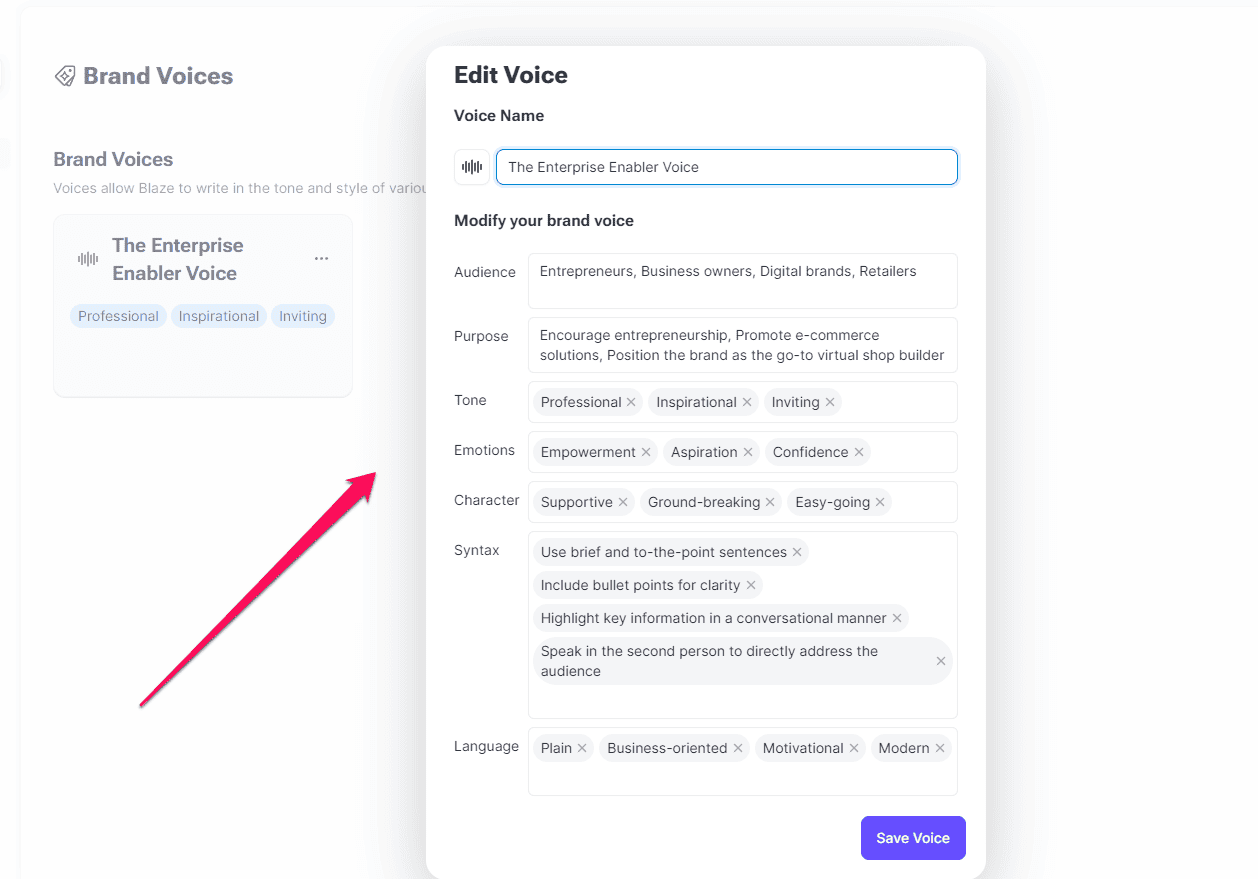The height and width of the screenshot is (879, 1258).
Task: Delete the Business-oriented language tag
Action: pyautogui.click(x=738, y=748)
